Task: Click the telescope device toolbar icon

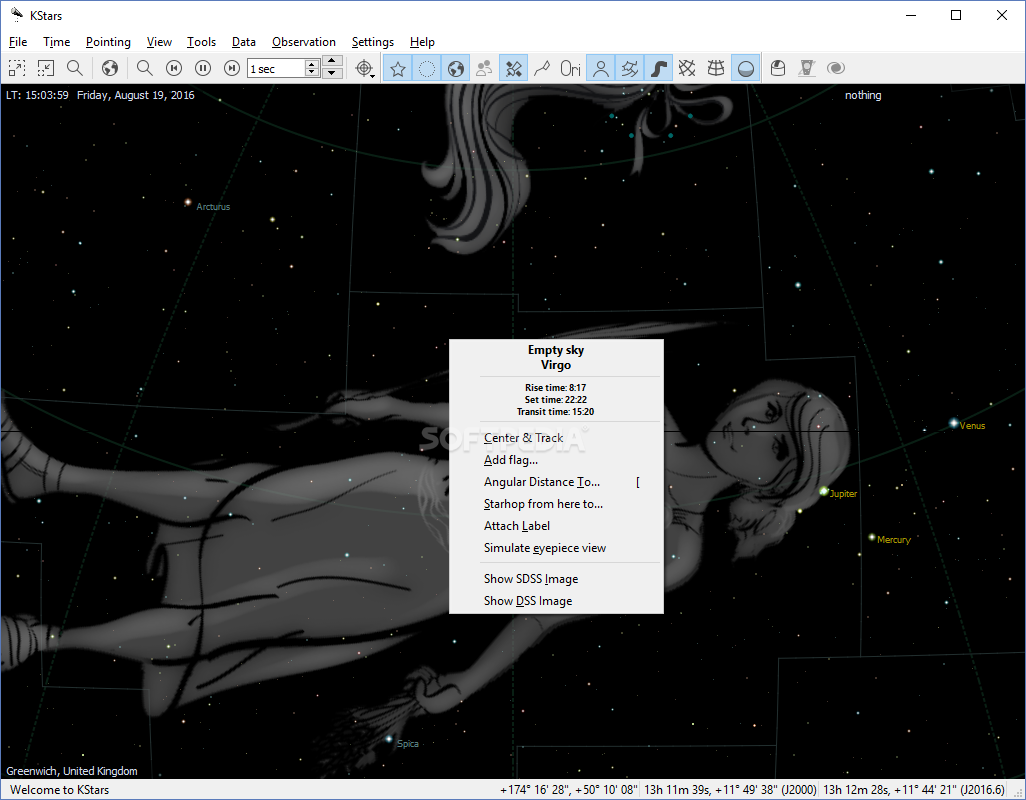Action: (x=807, y=68)
